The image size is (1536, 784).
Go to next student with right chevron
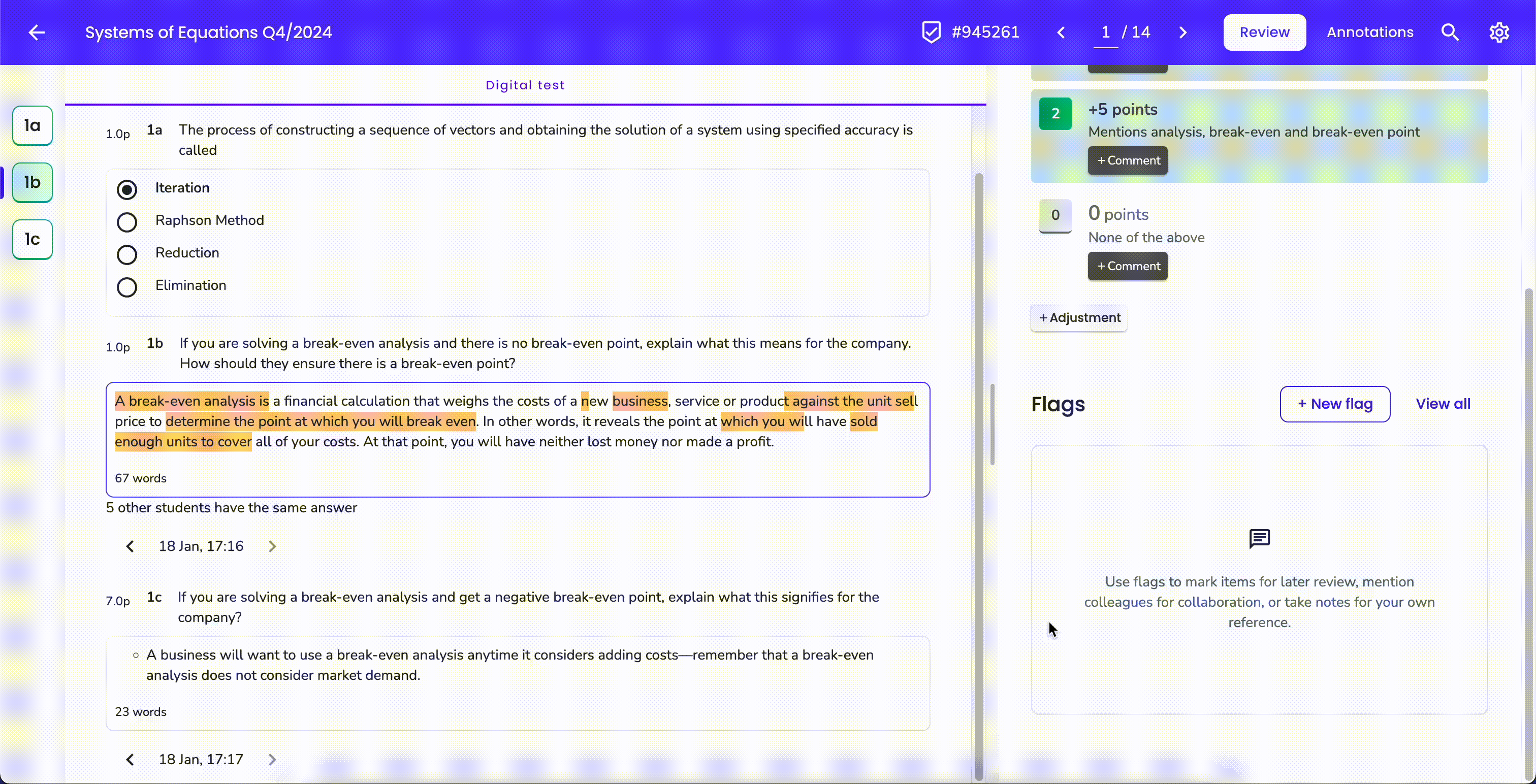(1183, 32)
